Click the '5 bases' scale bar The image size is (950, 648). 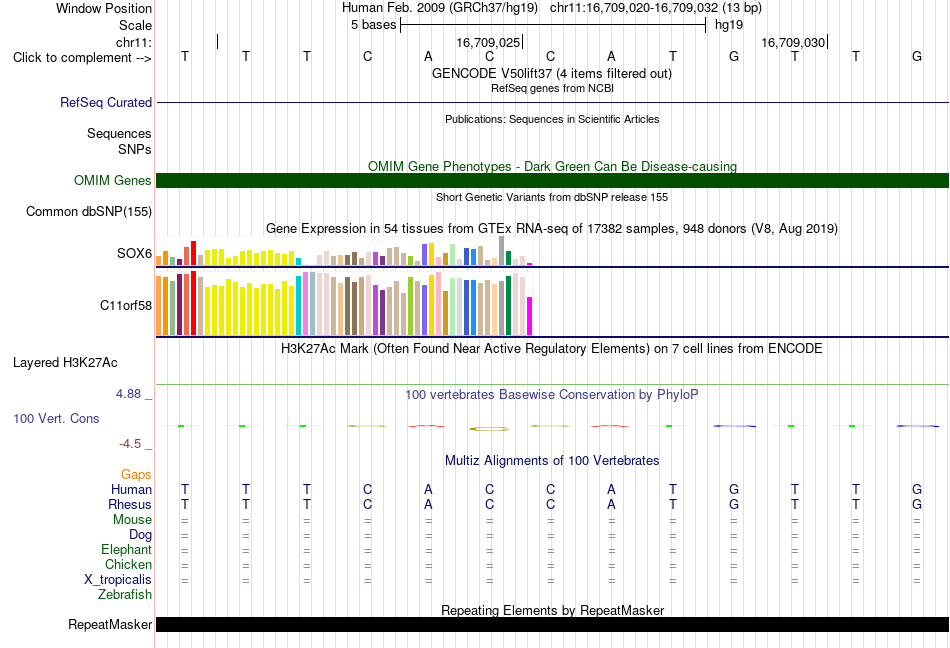pyautogui.click(x=553, y=25)
